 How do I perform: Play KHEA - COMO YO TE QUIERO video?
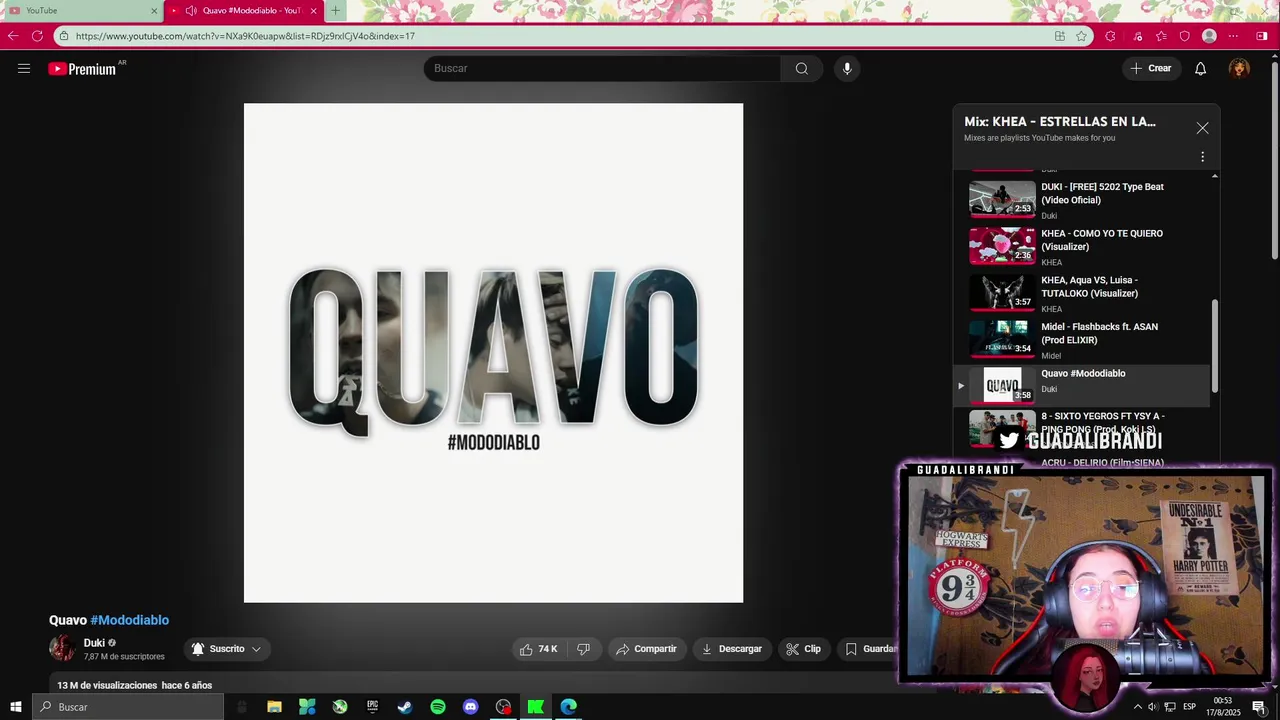[x=1082, y=246]
